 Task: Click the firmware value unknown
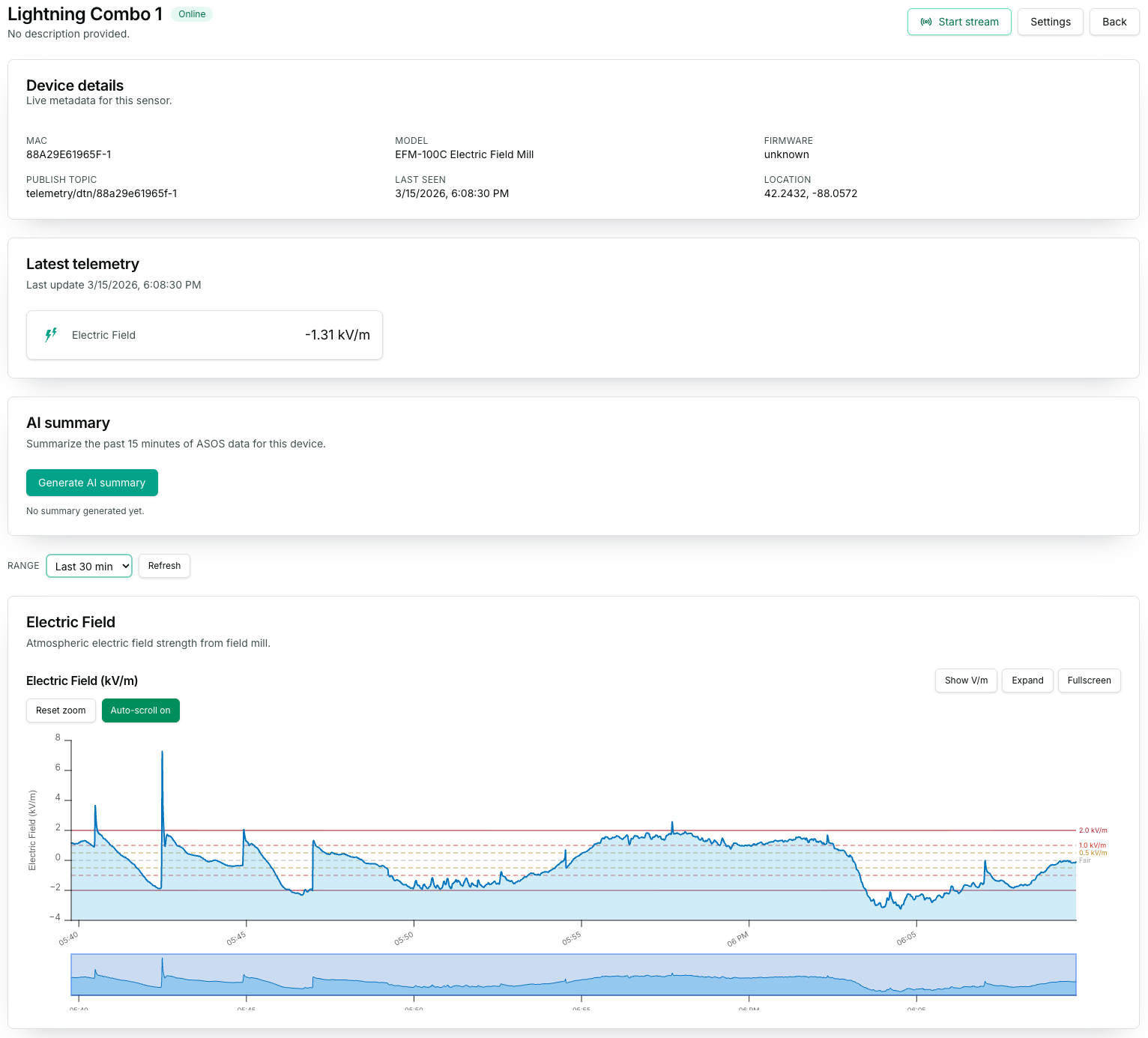(787, 154)
